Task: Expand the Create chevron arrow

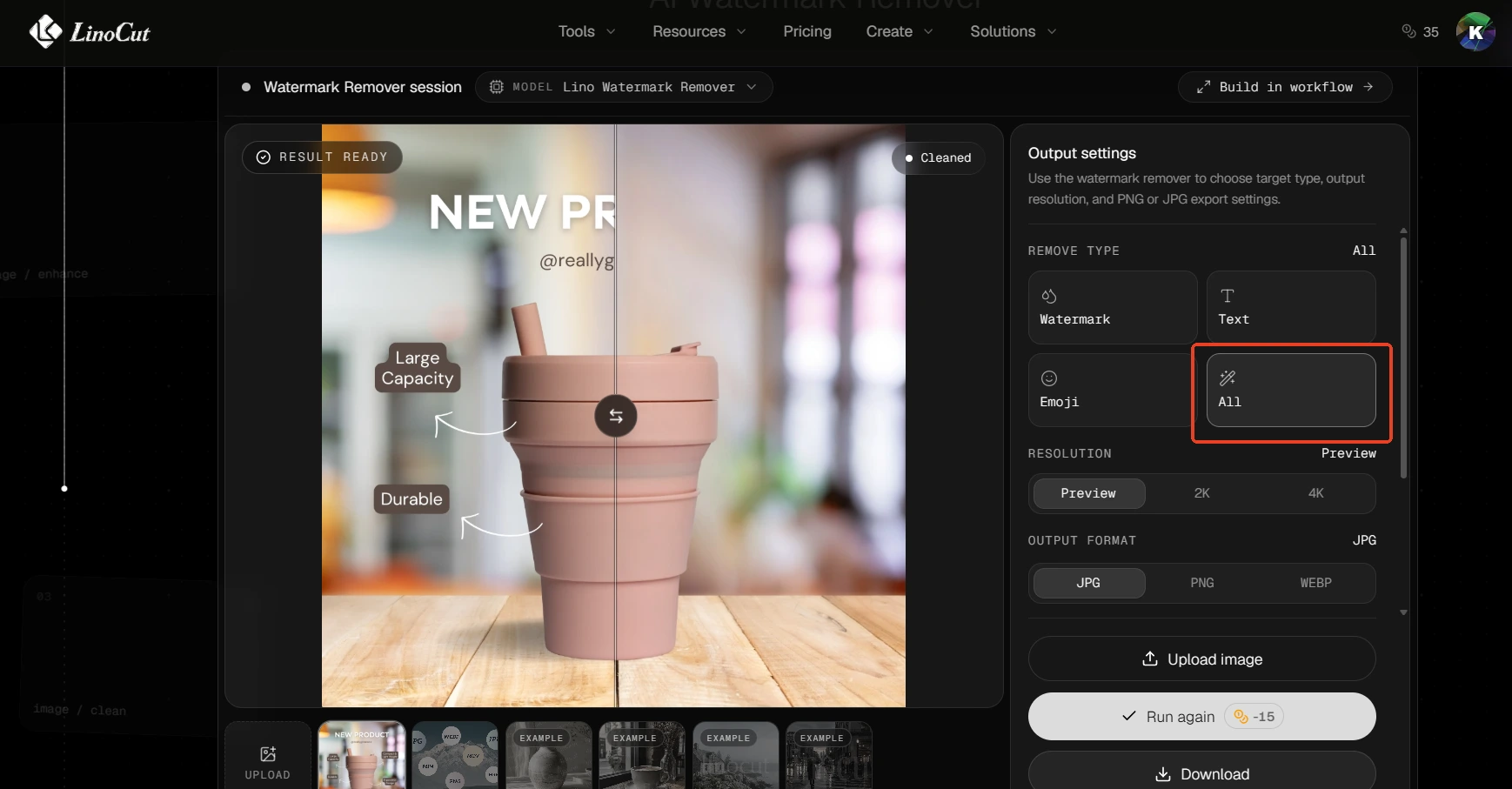Action: coord(928,31)
